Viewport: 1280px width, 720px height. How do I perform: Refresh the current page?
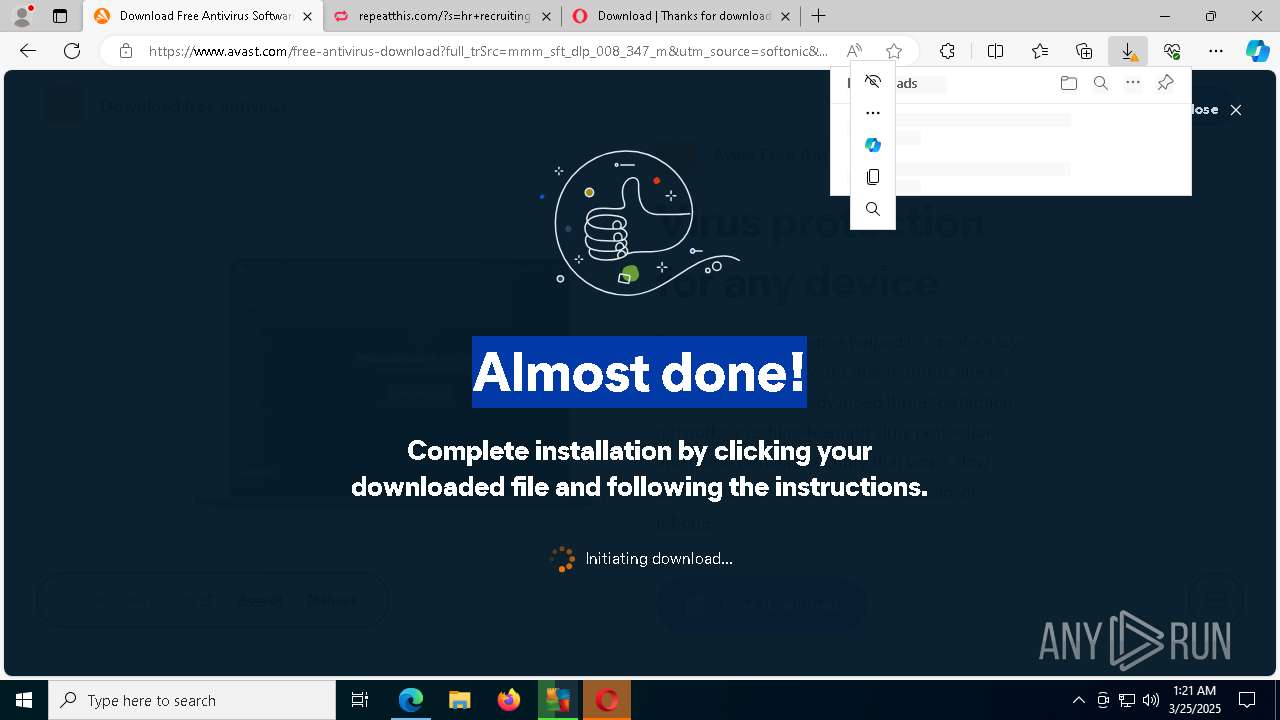point(72,51)
